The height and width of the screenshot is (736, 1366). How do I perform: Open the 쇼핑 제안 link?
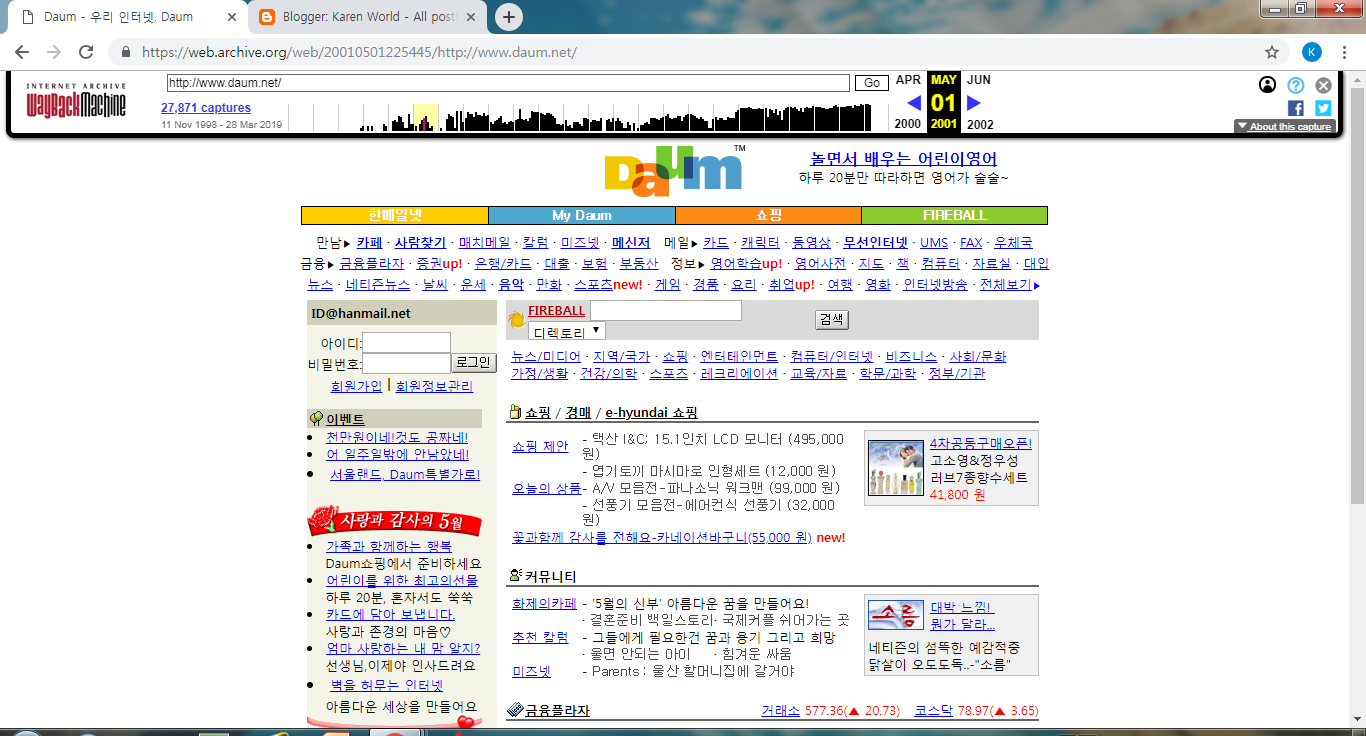[540, 446]
